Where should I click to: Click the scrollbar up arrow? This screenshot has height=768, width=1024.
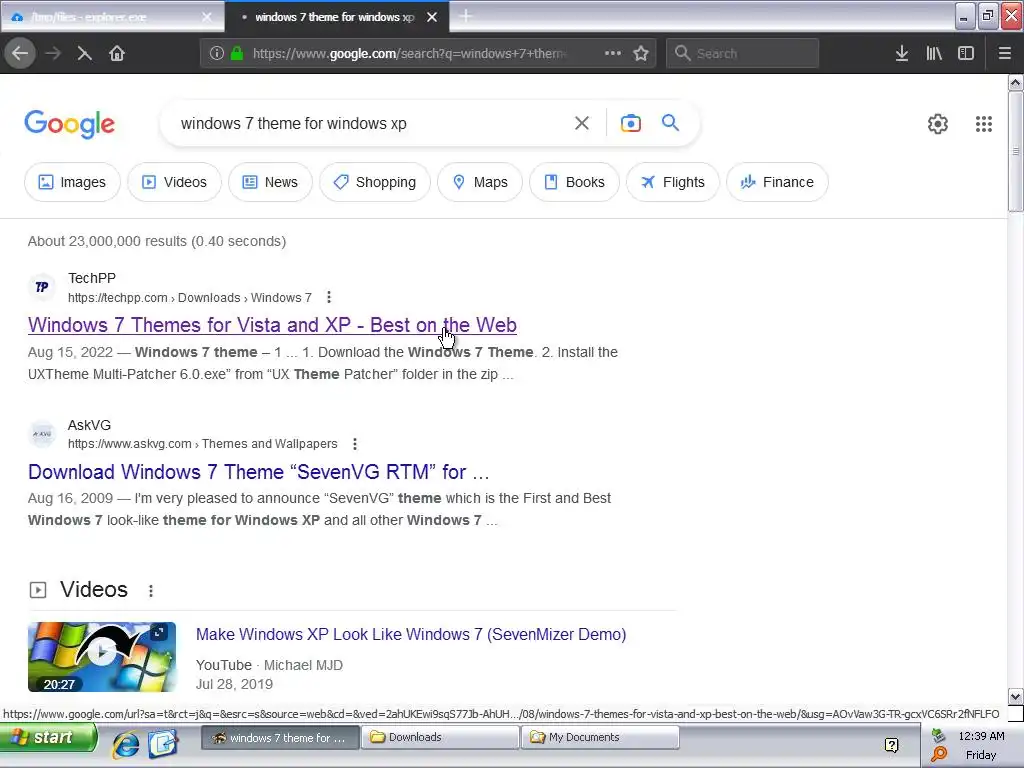[1015, 82]
